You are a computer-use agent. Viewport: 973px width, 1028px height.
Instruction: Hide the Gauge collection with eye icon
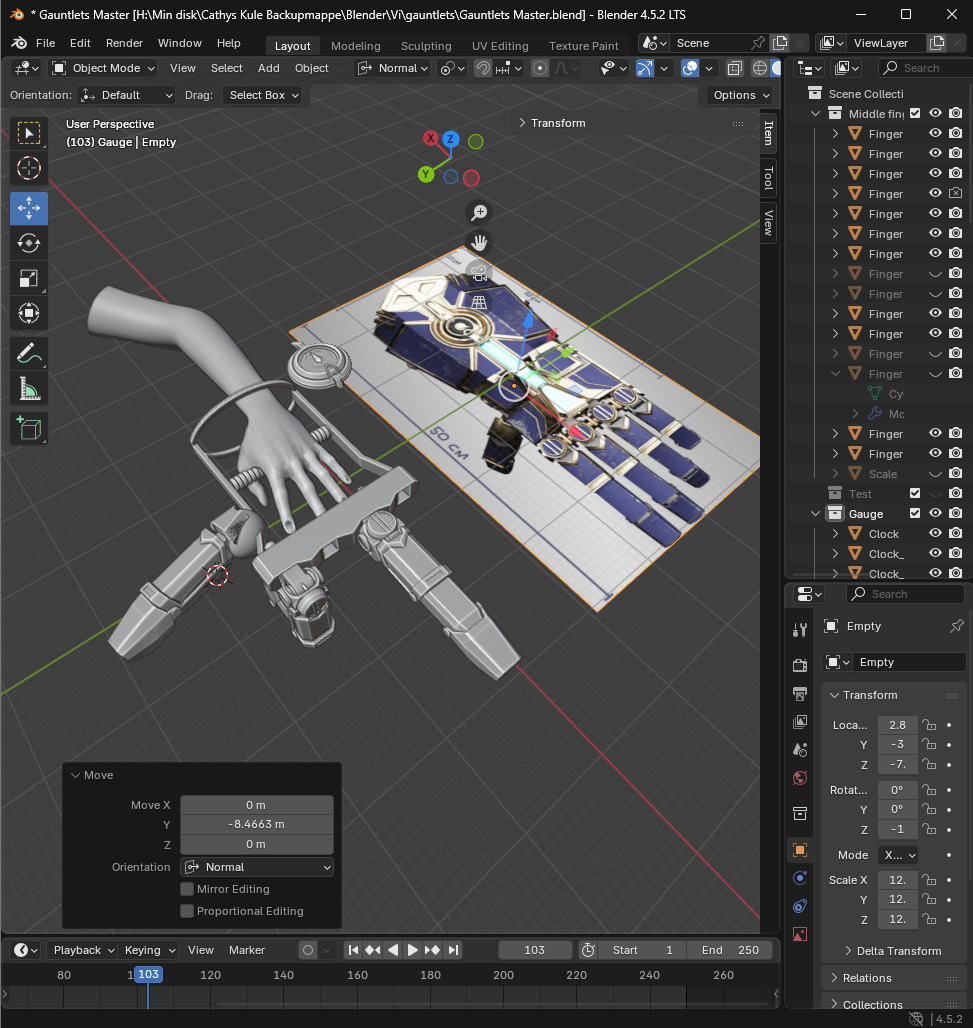tap(936, 513)
